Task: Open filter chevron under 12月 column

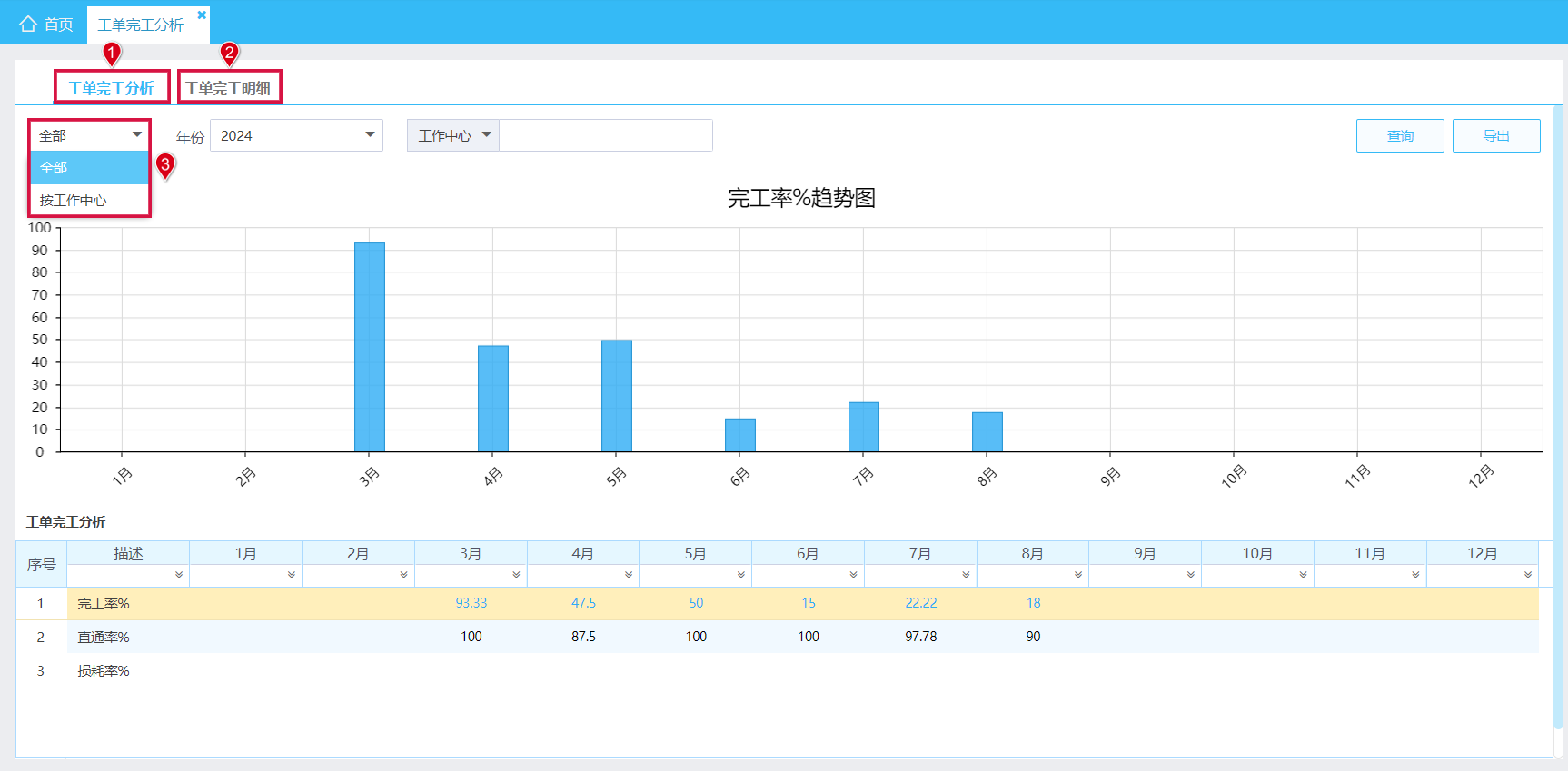Action: (x=1528, y=575)
